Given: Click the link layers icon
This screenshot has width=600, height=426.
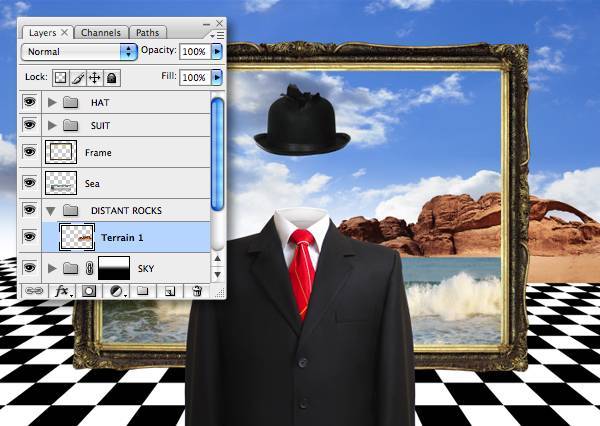Looking at the screenshot, I should [34, 291].
